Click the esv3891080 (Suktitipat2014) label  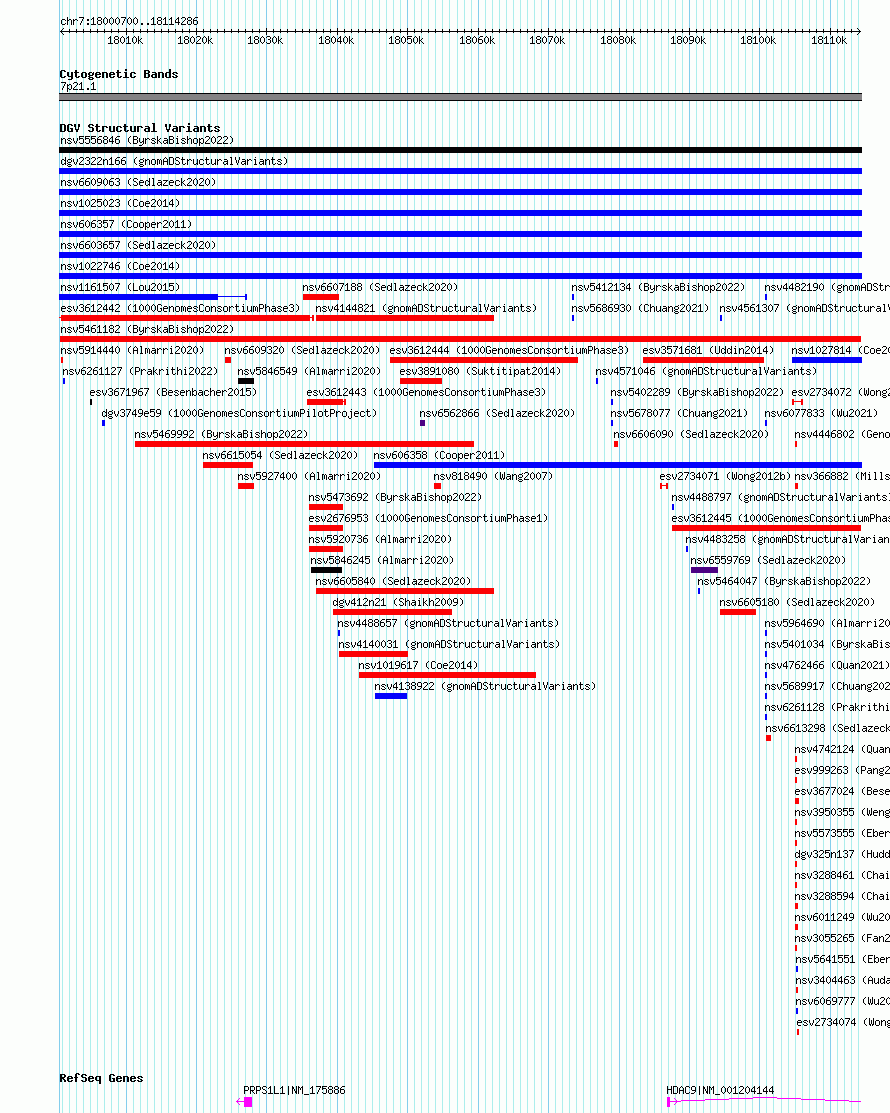480,371
